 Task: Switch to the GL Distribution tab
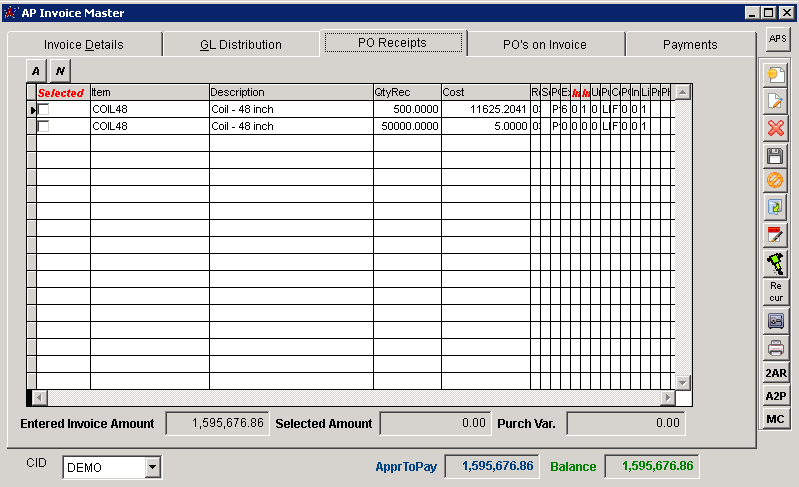point(241,44)
